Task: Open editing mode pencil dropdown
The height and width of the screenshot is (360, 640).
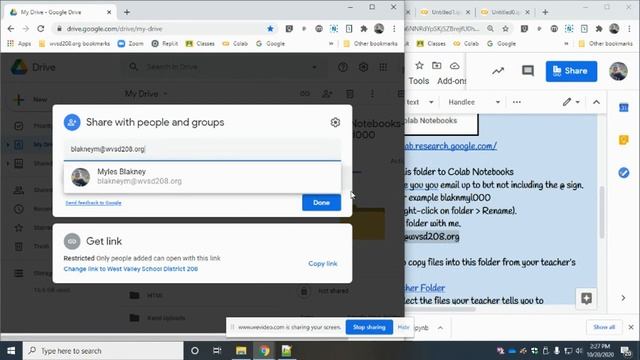Action: (571, 102)
